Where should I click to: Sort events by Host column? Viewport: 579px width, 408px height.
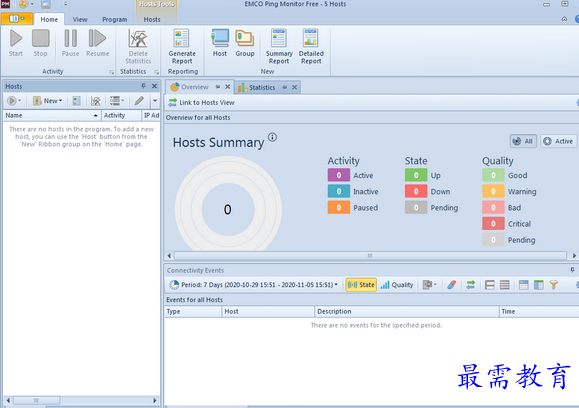268,311
